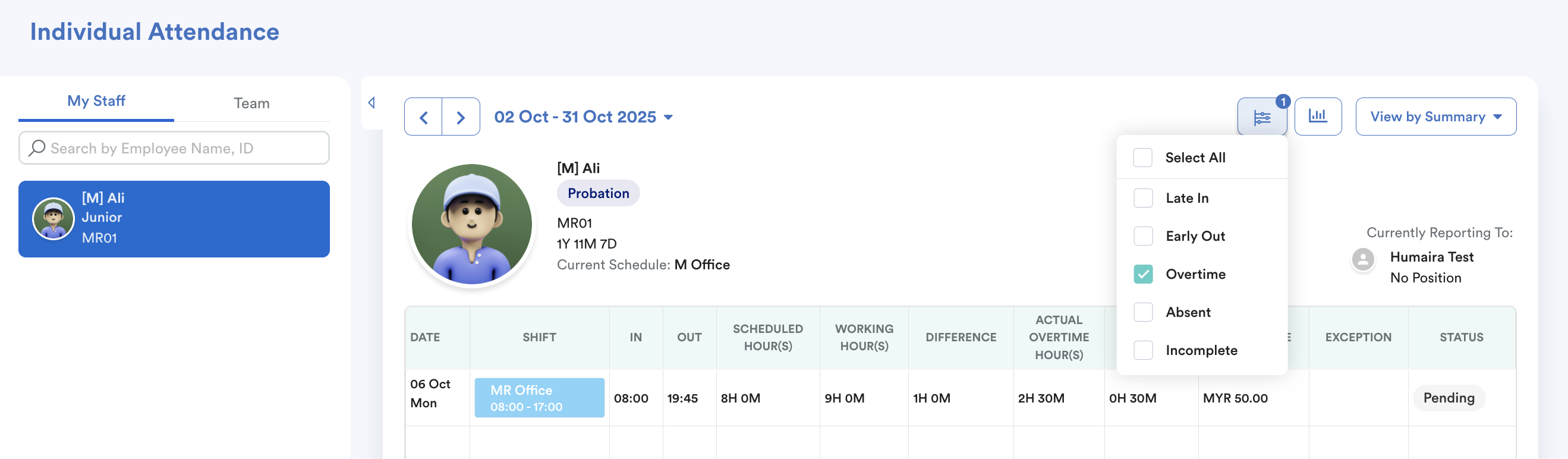This screenshot has height=459, width=1568.
Task: Collapse the staff side panel arrow
Action: [371, 103]
